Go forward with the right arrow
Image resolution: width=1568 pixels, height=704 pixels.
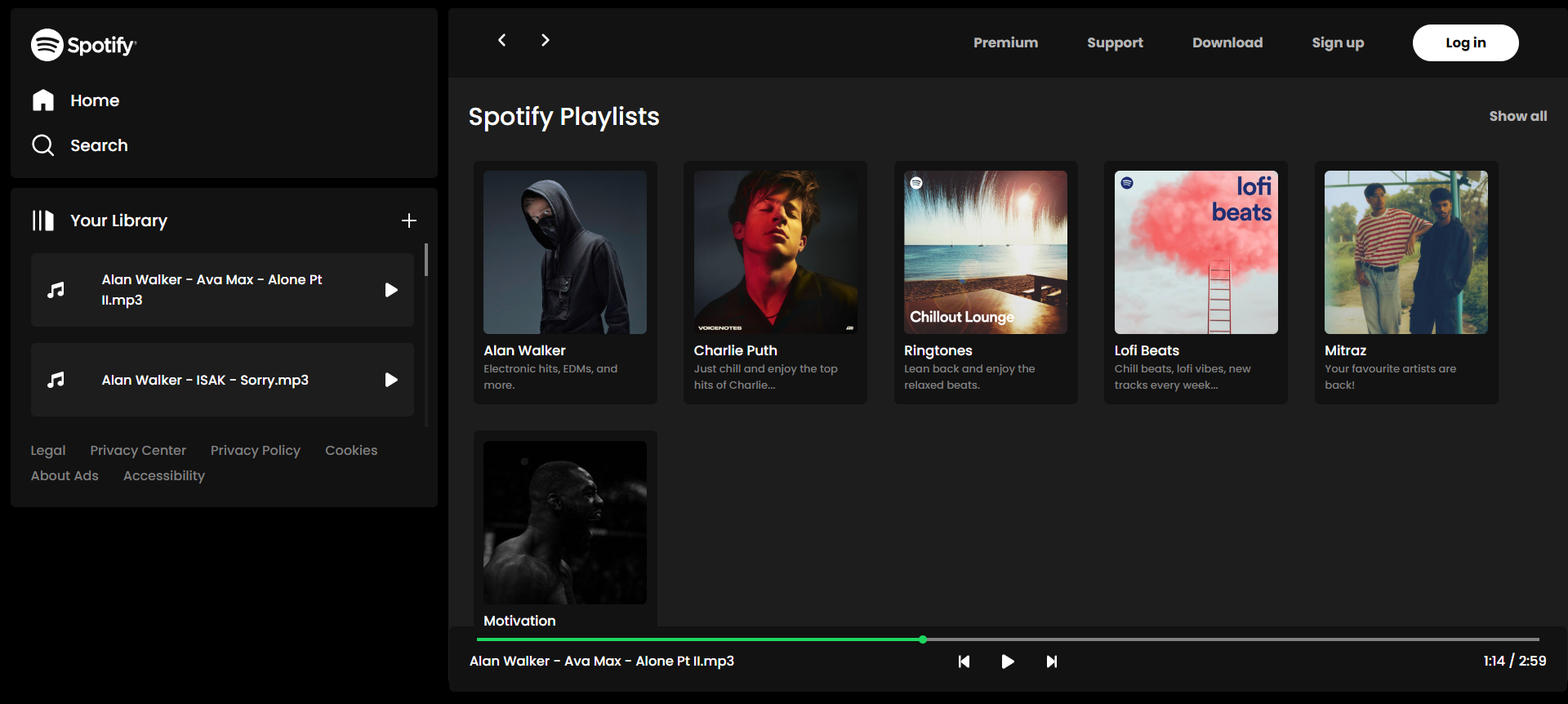(x=546, y=40)
